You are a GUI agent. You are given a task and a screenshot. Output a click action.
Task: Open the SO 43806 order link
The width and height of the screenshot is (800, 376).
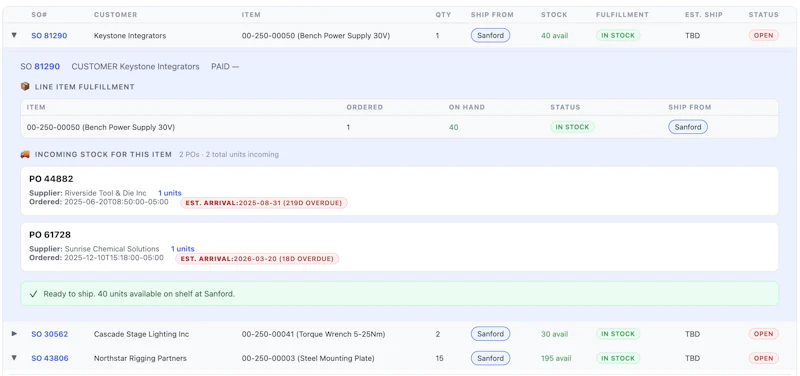coord(49,359)
